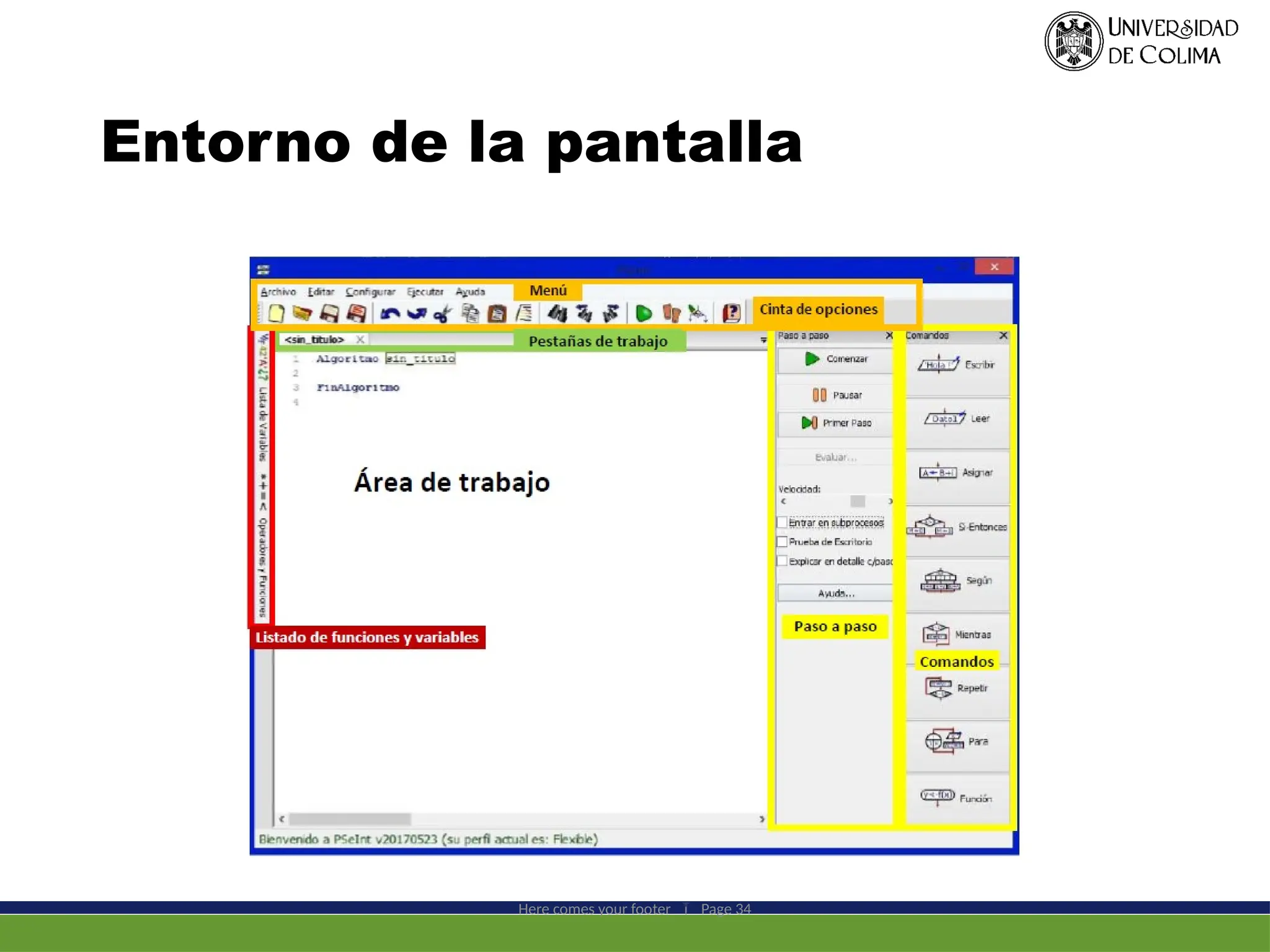Click the FinAlgoritmo code line
Image resolution: width=1270 pixels, height=952 pixels.
[358, 387]
